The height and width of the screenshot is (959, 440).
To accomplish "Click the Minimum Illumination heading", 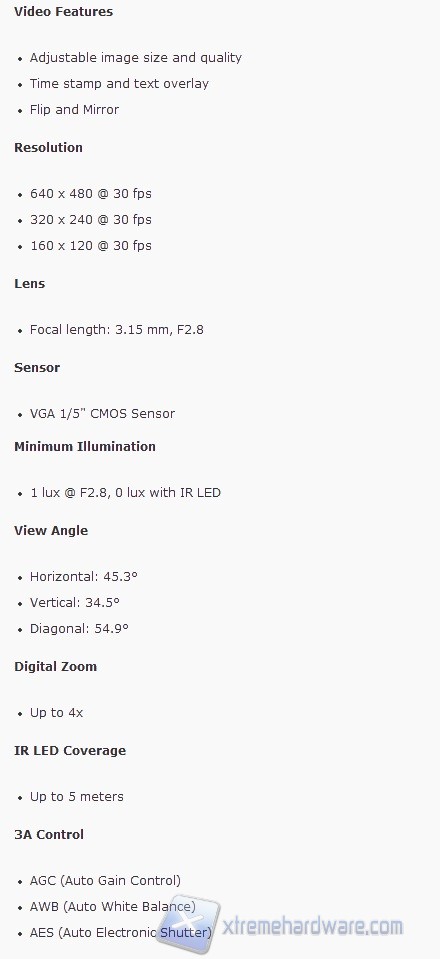I will tap(85, 446).
